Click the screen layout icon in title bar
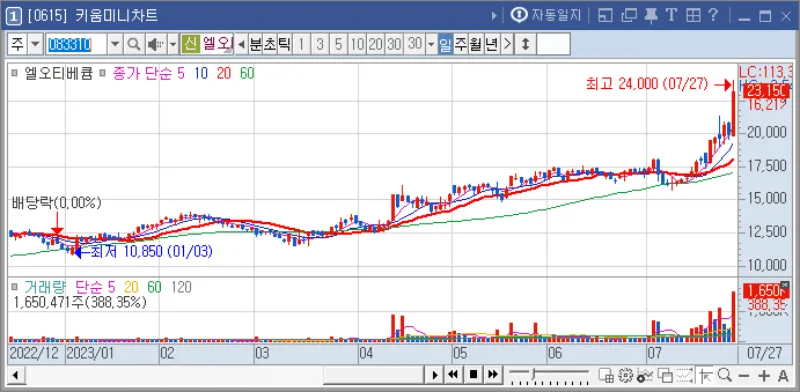Viewport: 800px width, 392px height. pyautogui.click(x=605, y=16)
